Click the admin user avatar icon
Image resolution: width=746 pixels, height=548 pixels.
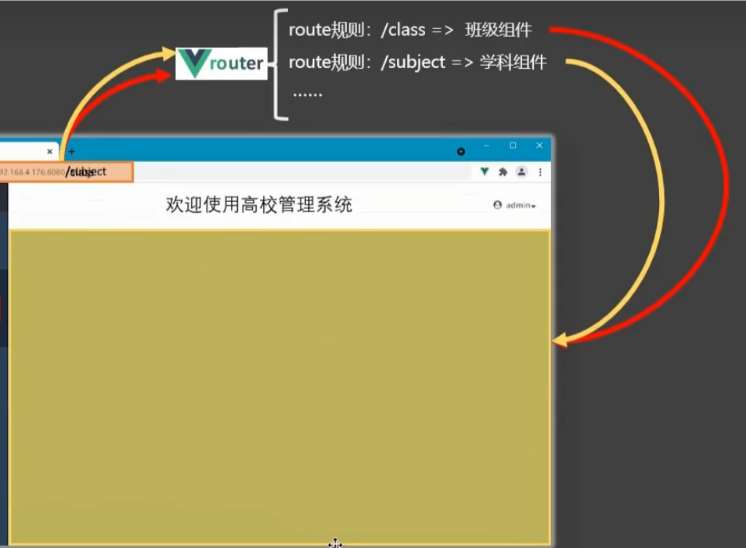point(498,205)
